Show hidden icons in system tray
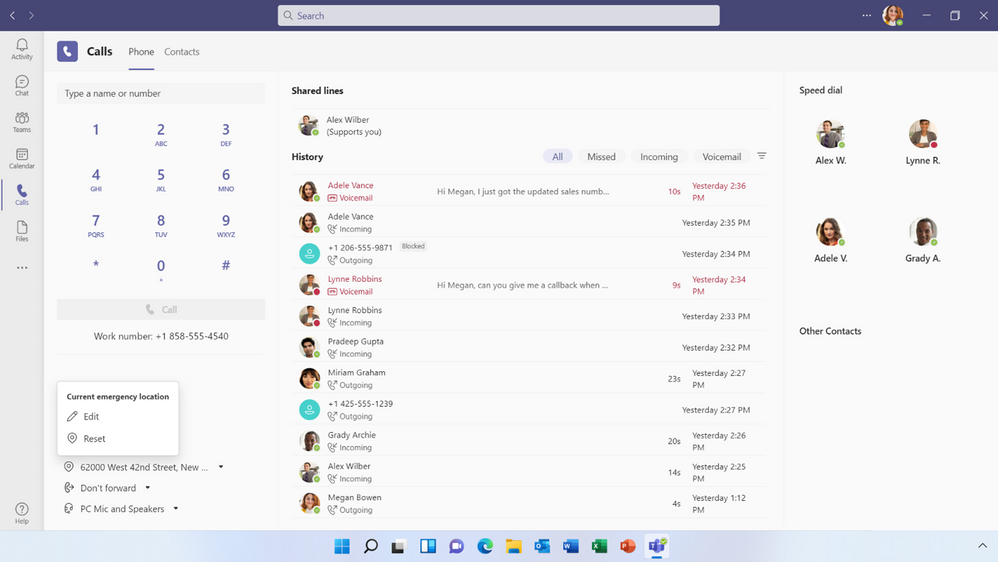This screenshot has height=562, width=998. [x=982, y=545]
